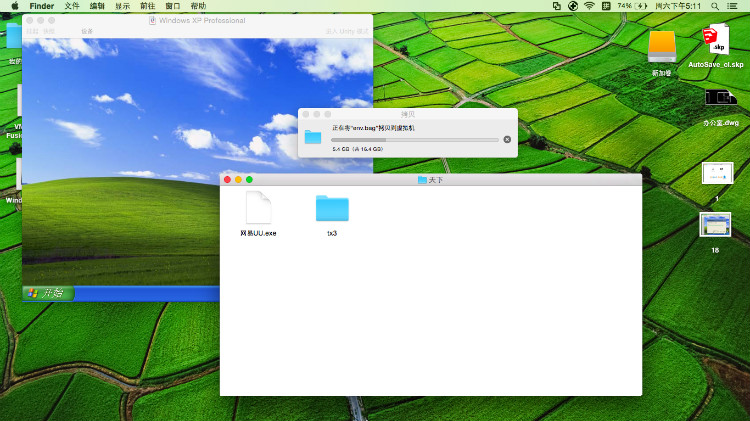Screen dimensions: 750x421
Task: Click the 网易UU.exe file name label
Action: 258,233
